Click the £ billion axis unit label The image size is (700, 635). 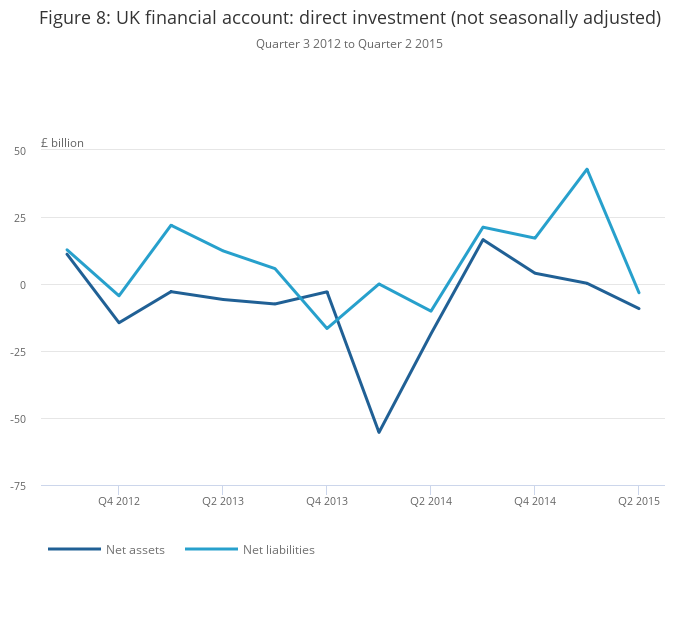(62, 143)
